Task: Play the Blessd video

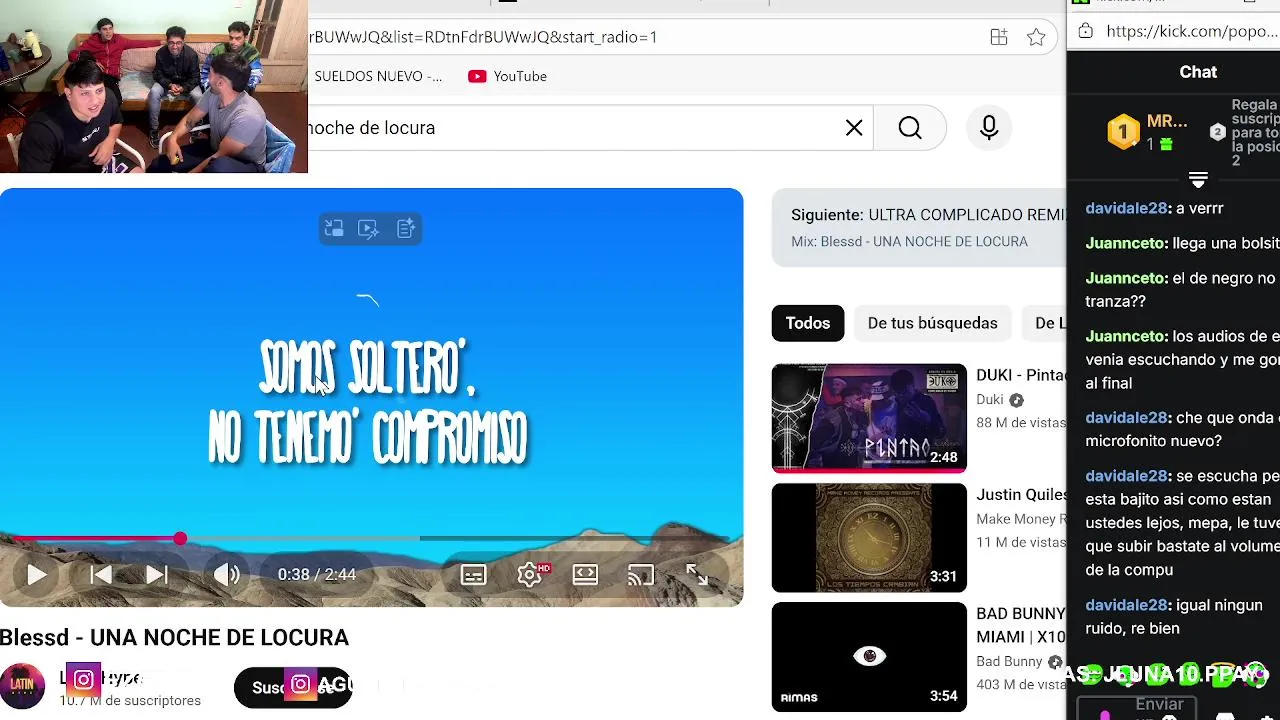Action: click(x=36, y=575)
